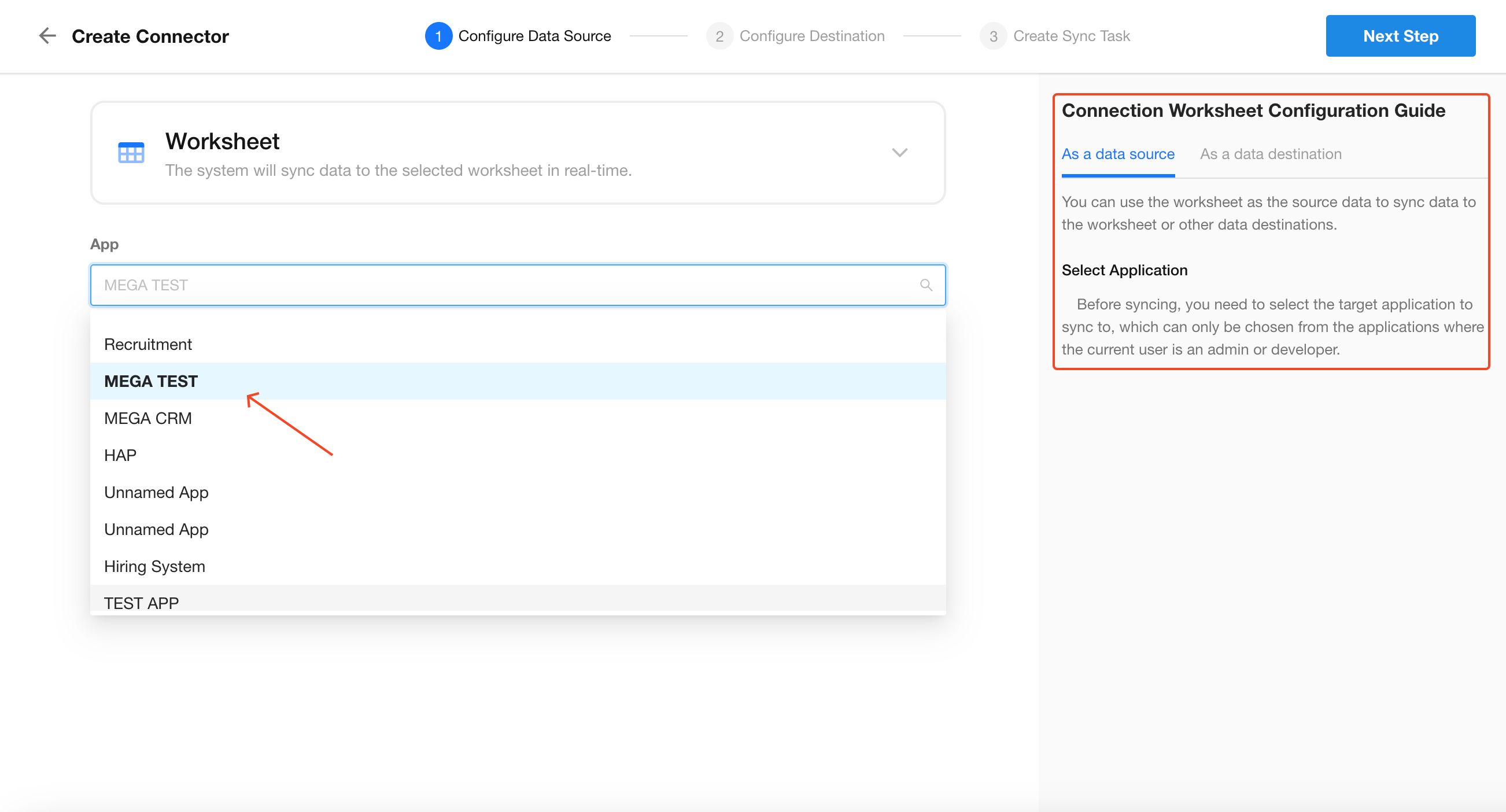The width and height of the screenshot is (1506, 812).
Task: Click the App search input field
Action: [x=503, y=285]
